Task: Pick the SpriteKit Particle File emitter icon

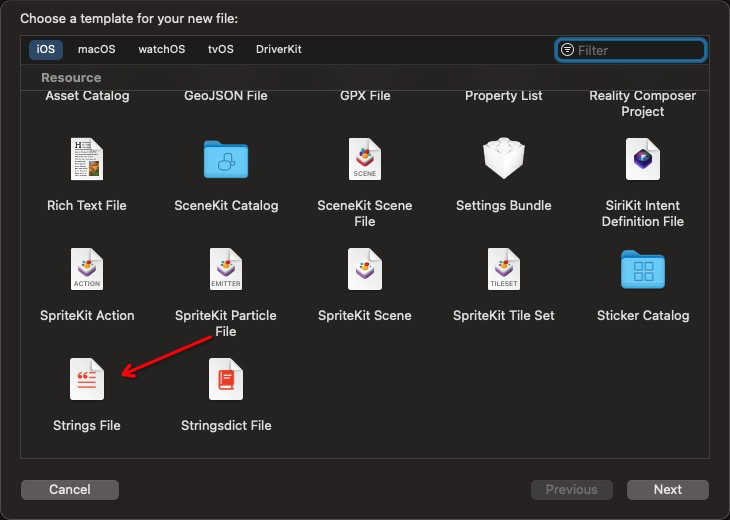Action: tap(226, 269)
